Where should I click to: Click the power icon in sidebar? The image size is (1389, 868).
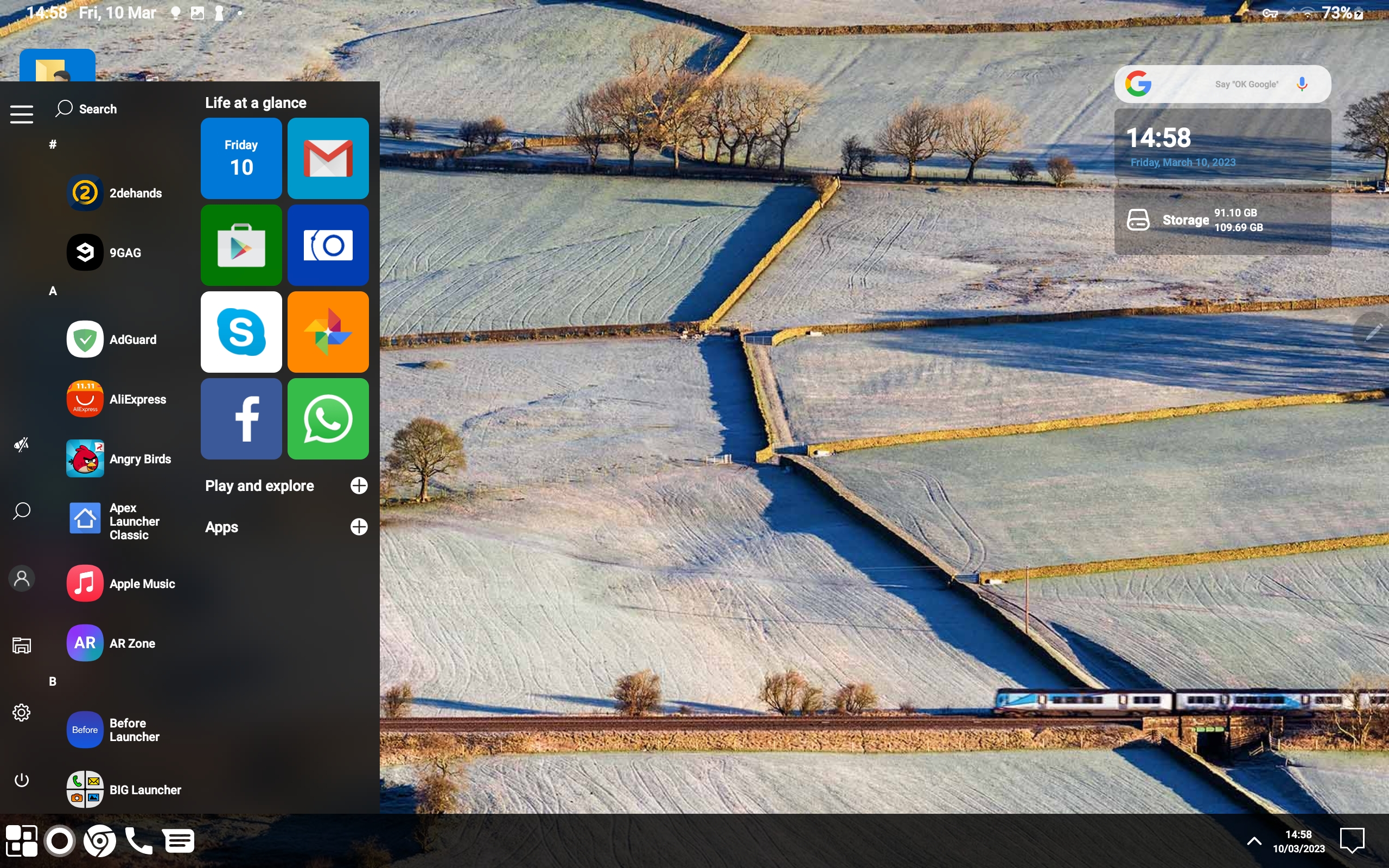tap(22, 780)
